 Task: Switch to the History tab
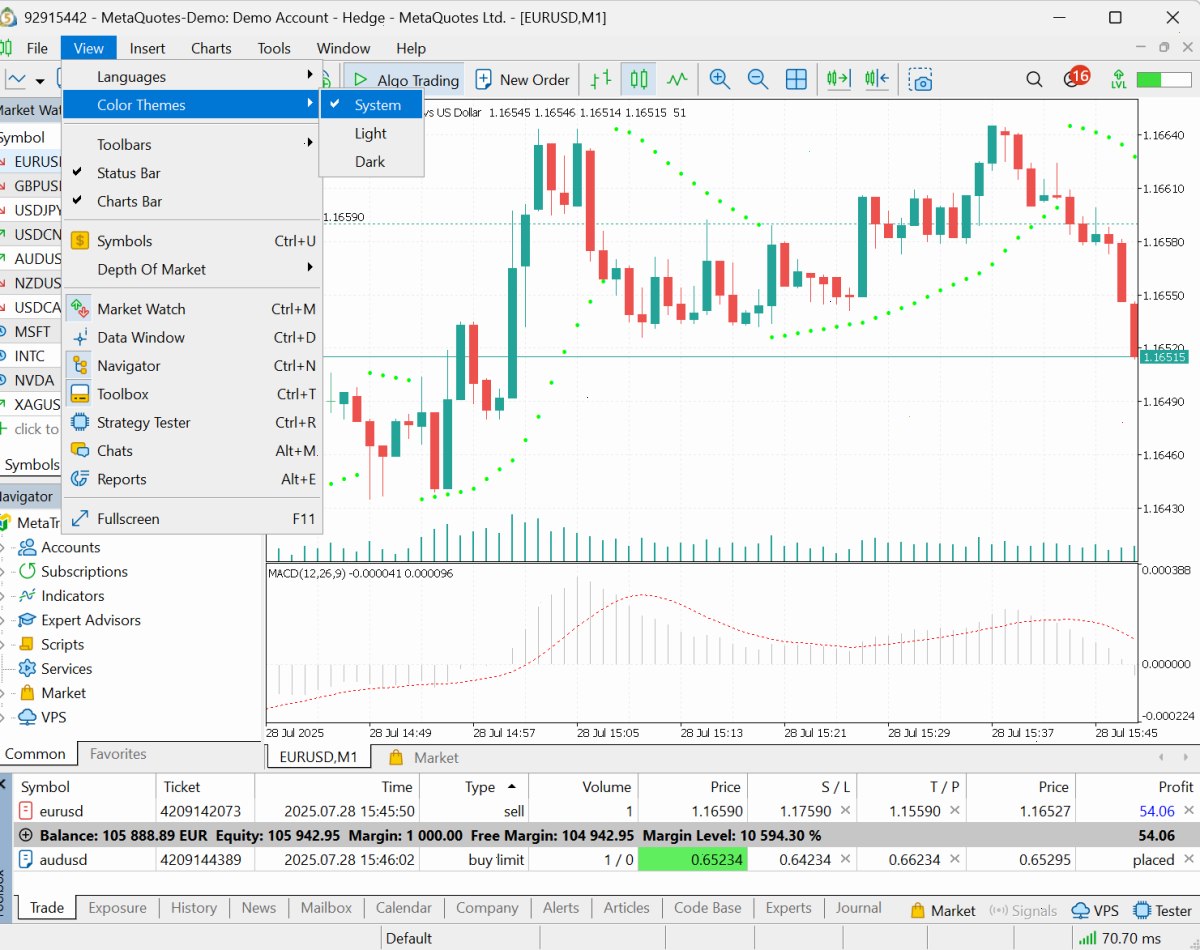194,908
